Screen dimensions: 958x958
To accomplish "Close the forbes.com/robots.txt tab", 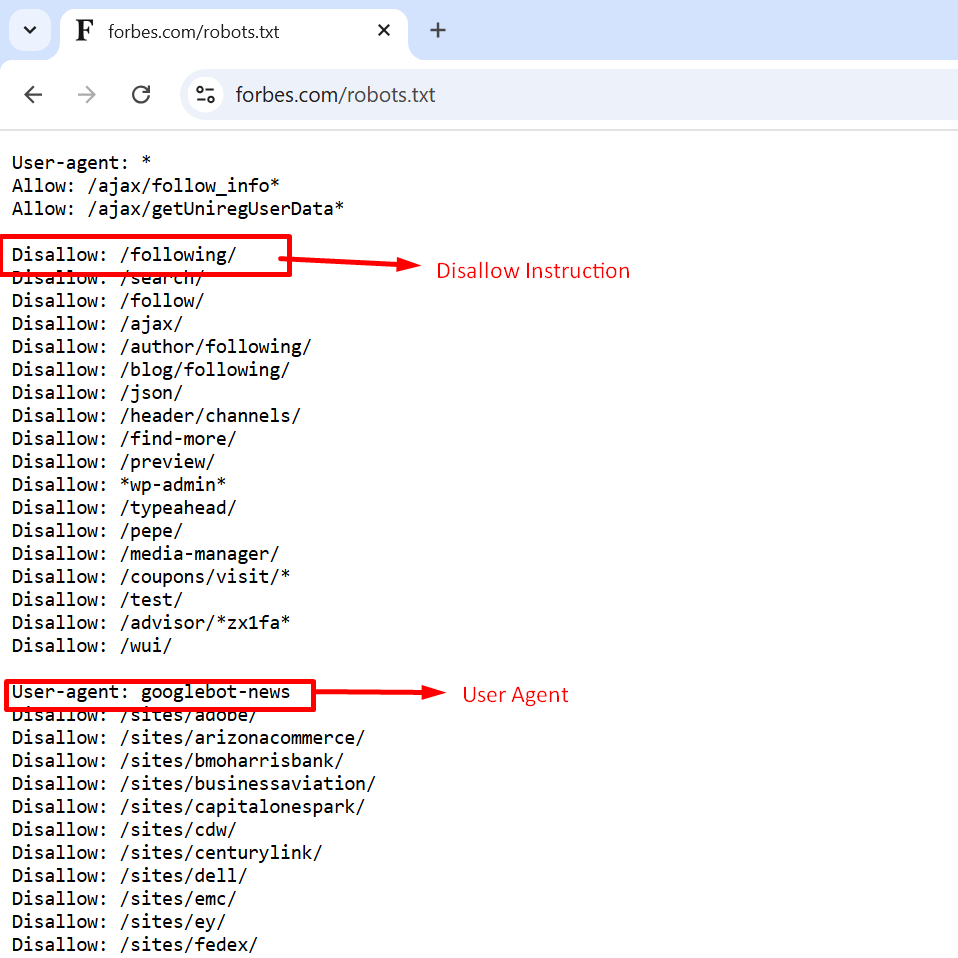I will (x=384, y=30).
